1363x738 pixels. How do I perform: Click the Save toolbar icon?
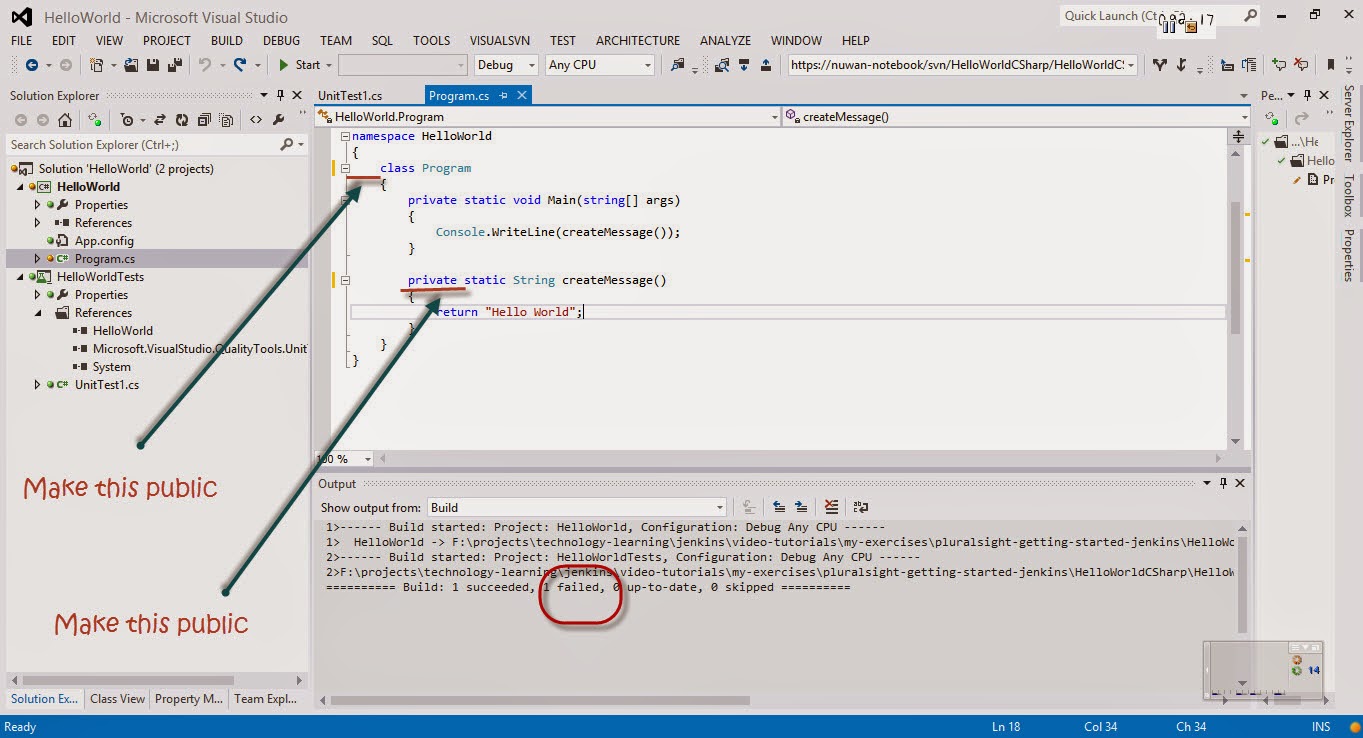click(153, 65)
